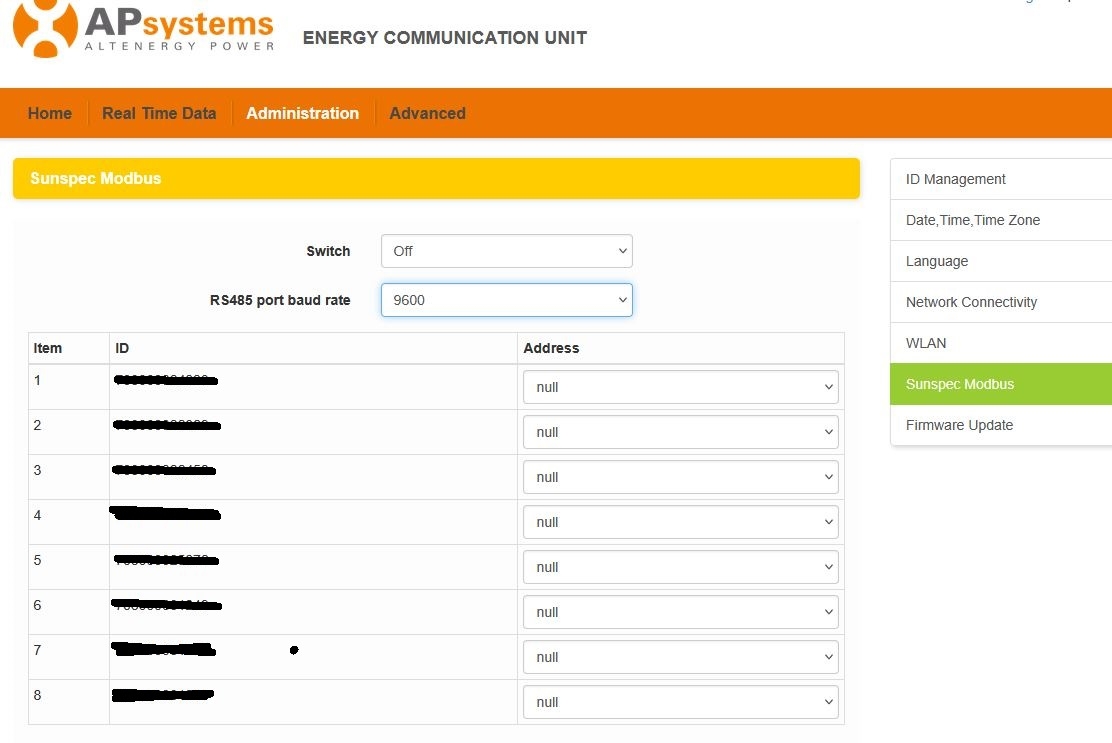The image size is (1112, 743).
Task: Expand Address dropdown for item 1
Action: tap(680, 387)
